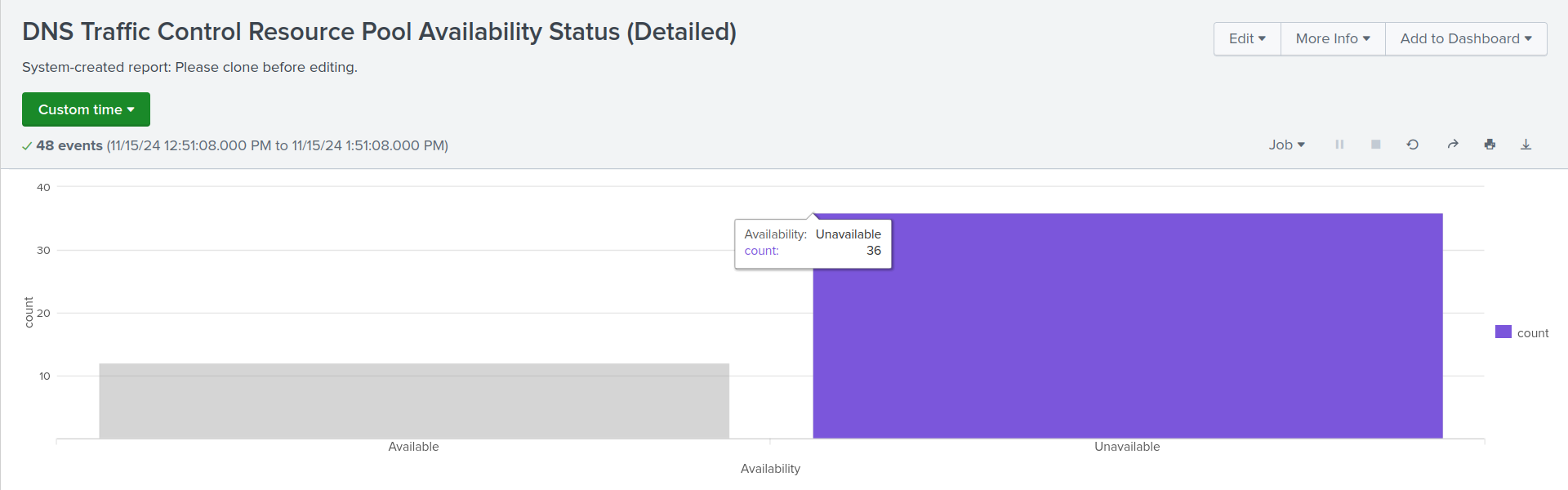Export results with the download icon
Image resolution: width=1568 pixels, height=490 pixels.
1526,145
